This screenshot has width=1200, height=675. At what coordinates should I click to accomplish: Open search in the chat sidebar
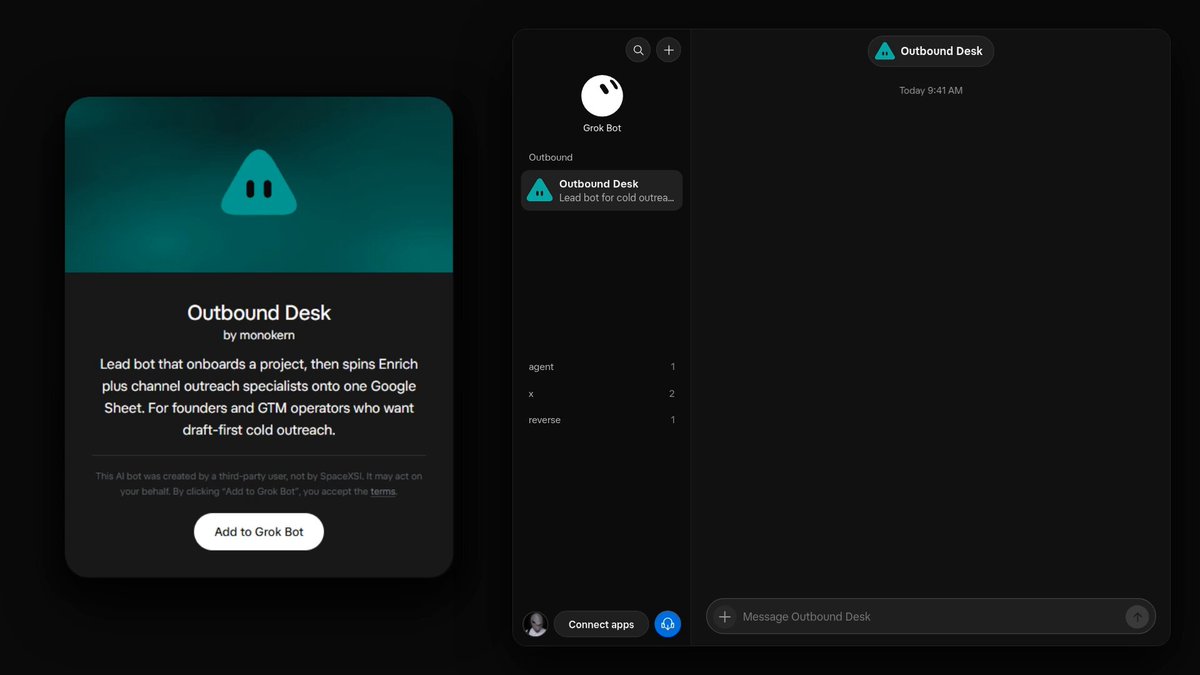click(638, 50)
